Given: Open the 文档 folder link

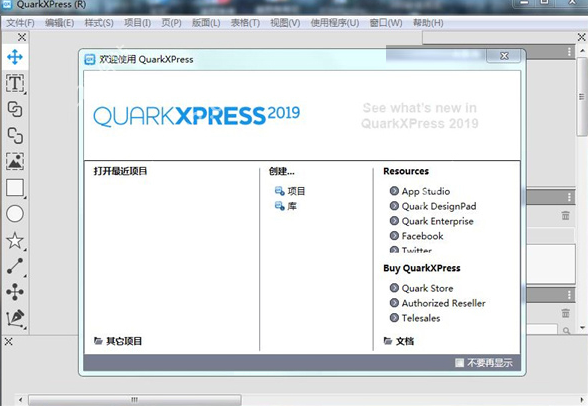Looking at the screenshot, I should tap(399, 341).
